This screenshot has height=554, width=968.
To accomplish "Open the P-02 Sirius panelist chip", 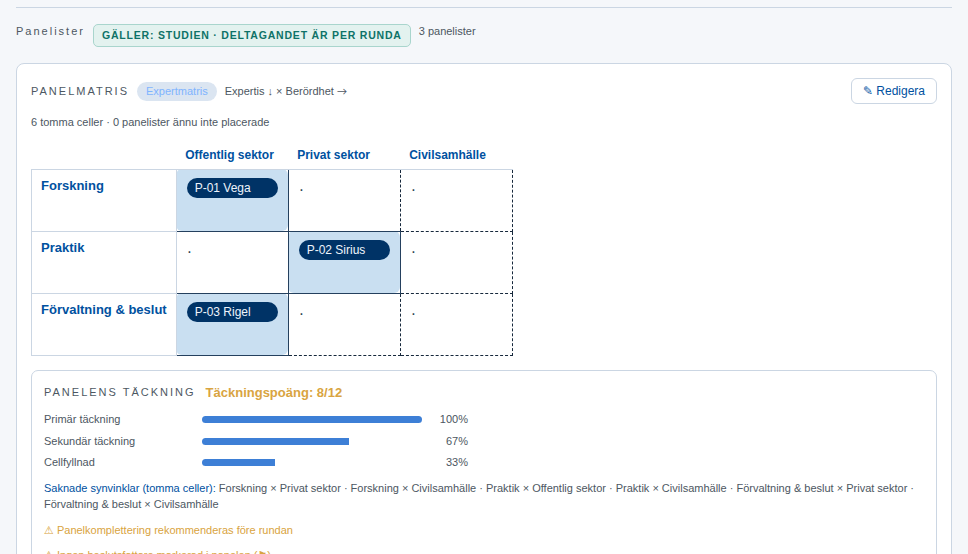I will point(344,250).
